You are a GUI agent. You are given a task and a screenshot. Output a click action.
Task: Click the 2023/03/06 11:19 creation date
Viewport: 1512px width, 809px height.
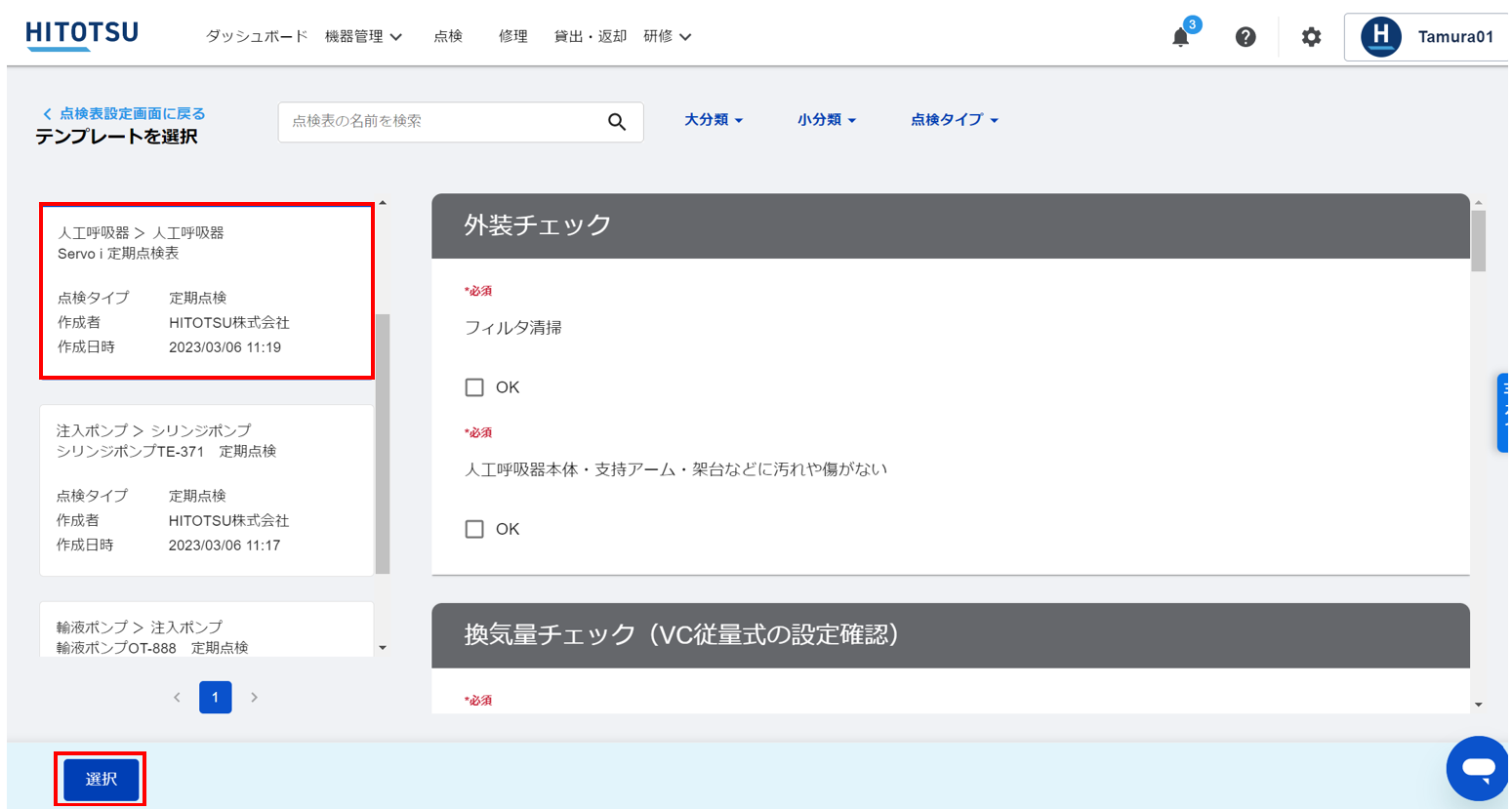(225, 347)
